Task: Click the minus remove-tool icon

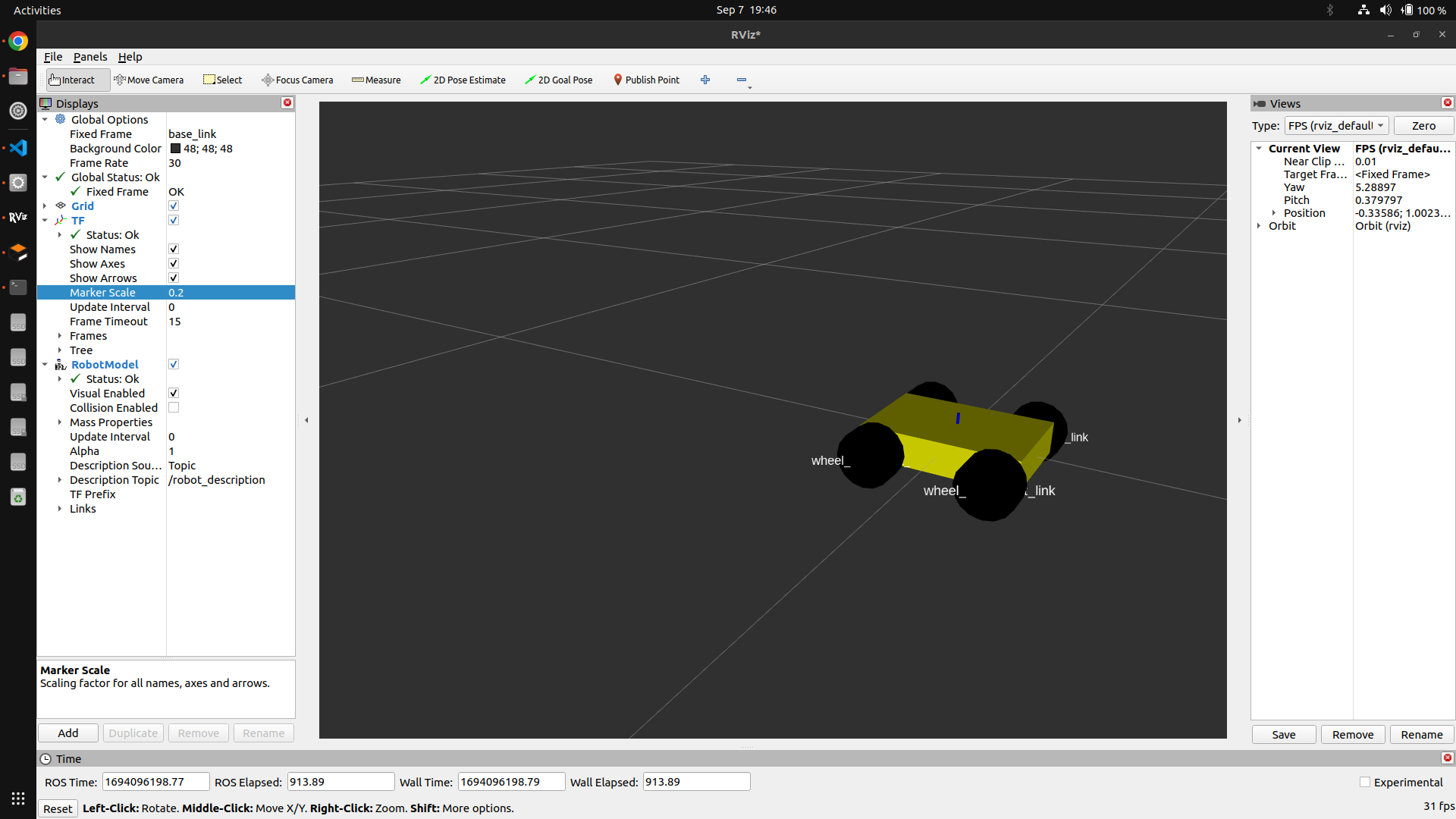Action: [742, 80]
